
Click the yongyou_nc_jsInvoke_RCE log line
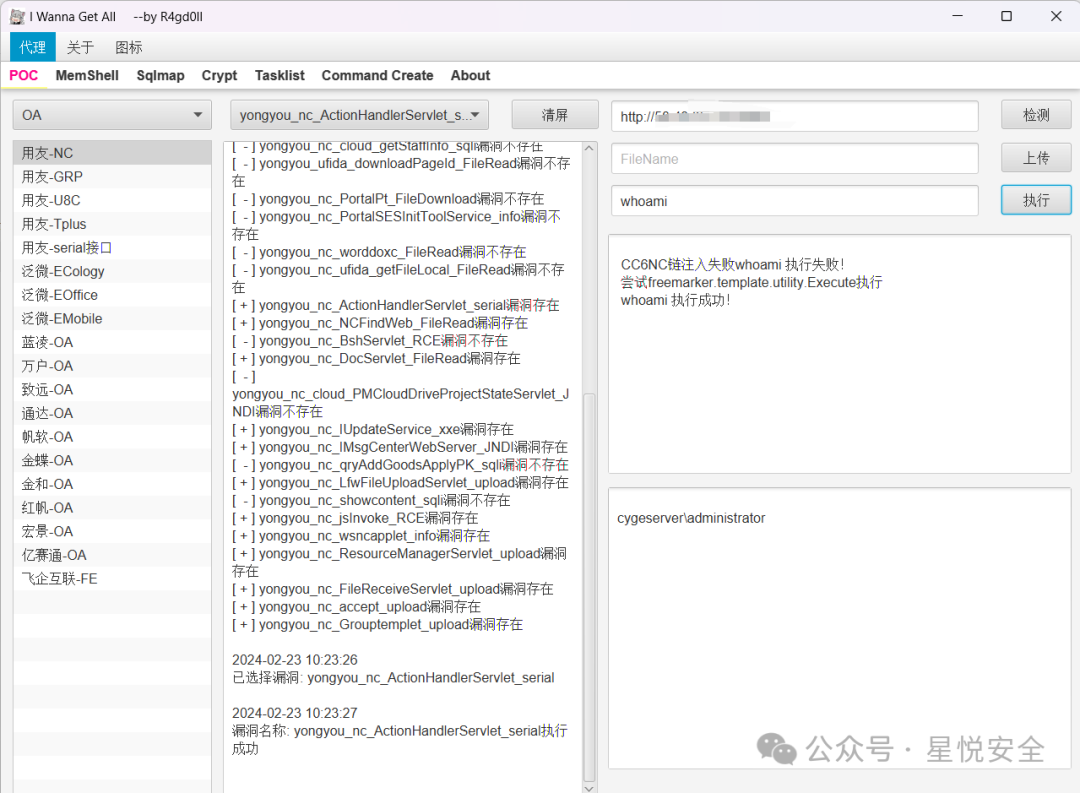pos(355,519)
